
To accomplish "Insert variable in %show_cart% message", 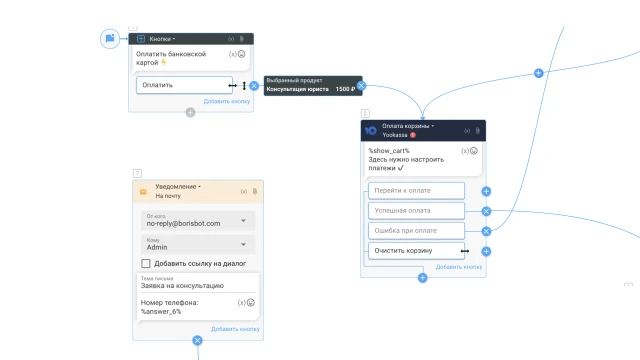I will point(464,151).
